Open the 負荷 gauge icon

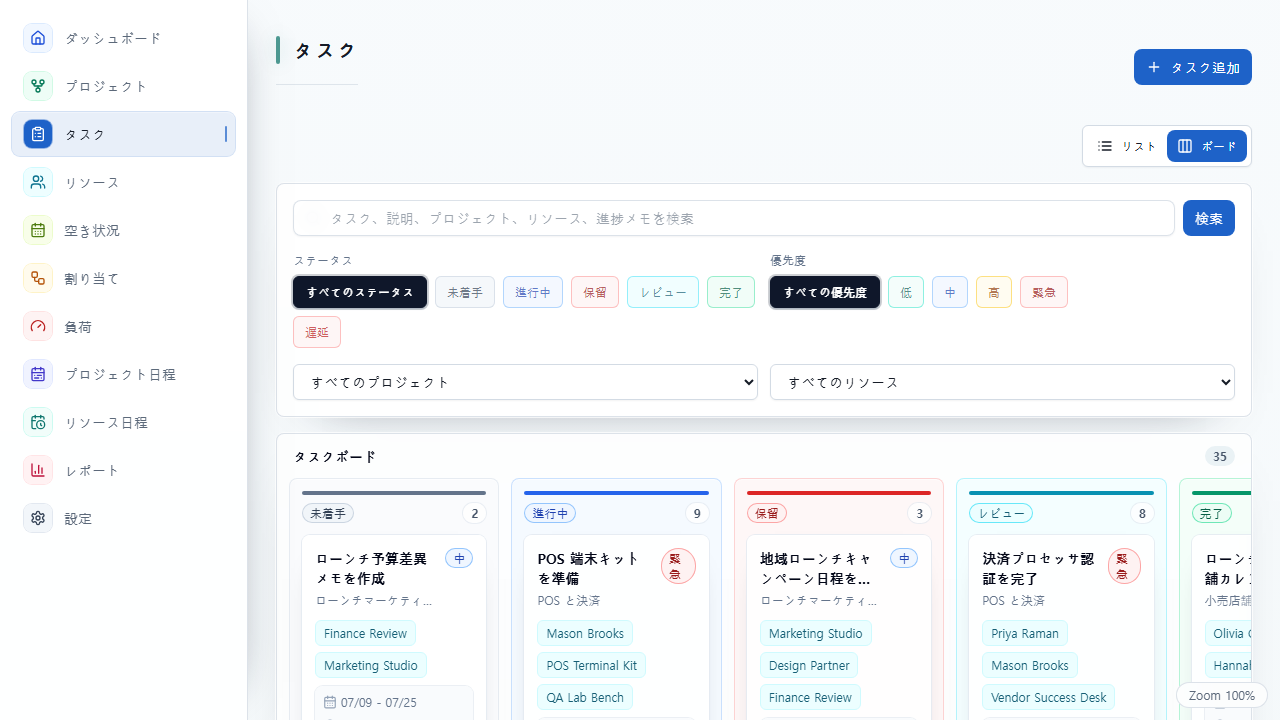pos(38,326)
